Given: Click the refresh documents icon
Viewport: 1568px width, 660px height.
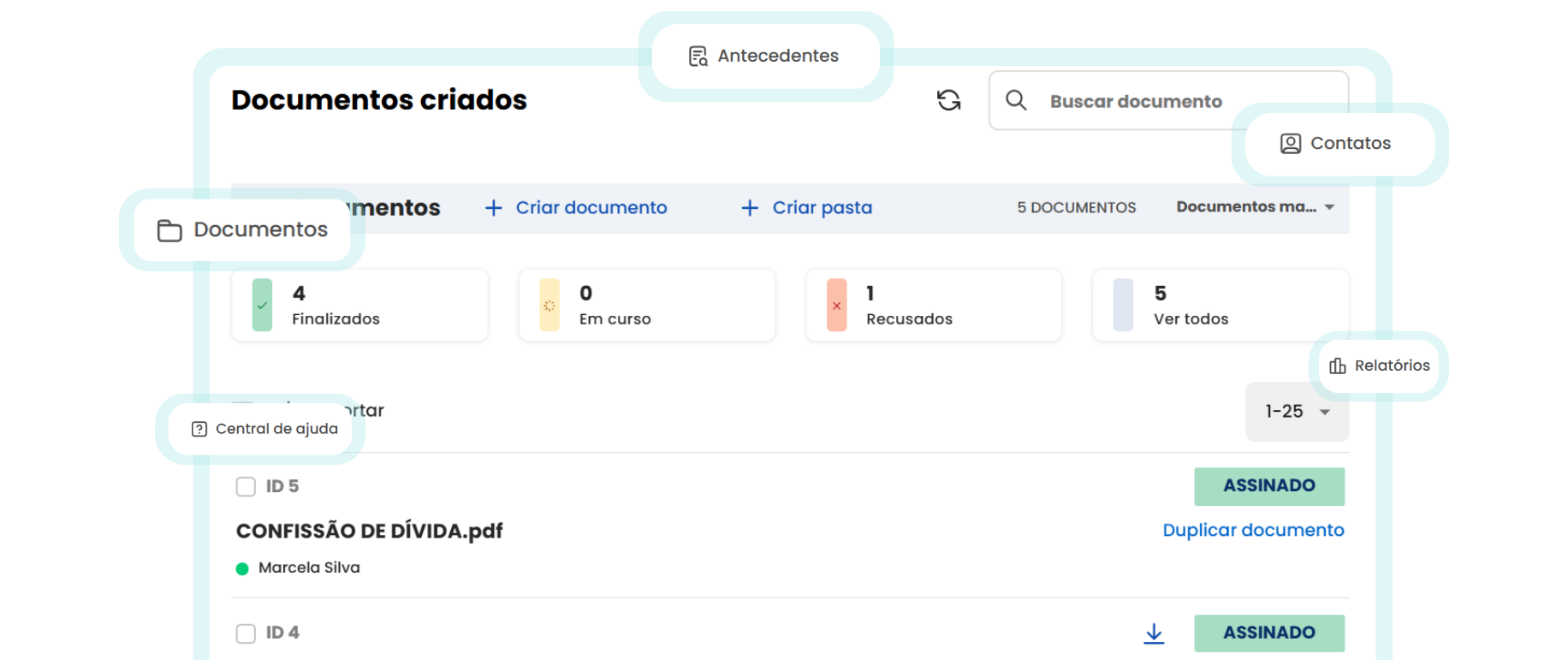Looking at the screenshot, I should point(948,100).
